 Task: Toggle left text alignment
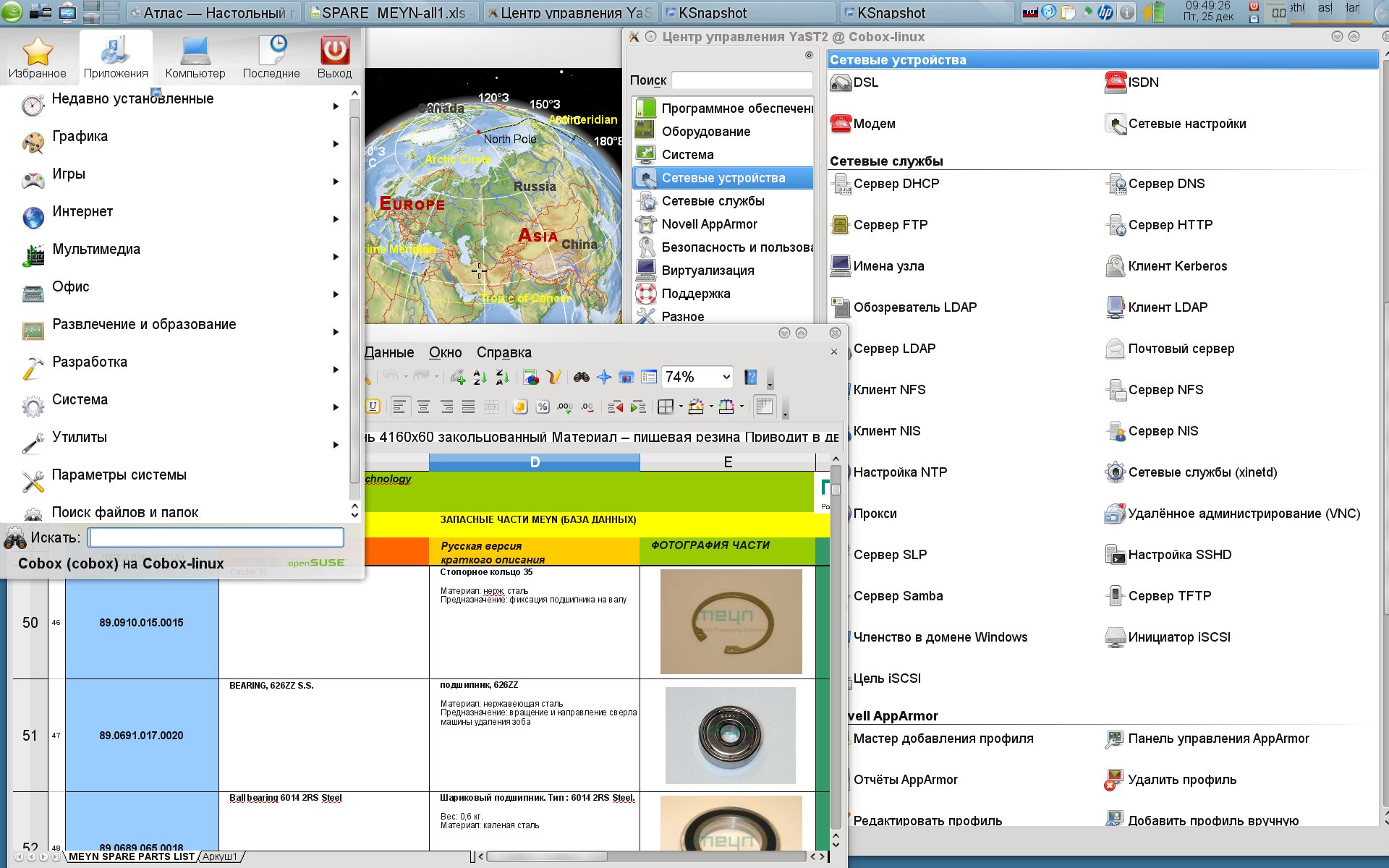[399, 407]
